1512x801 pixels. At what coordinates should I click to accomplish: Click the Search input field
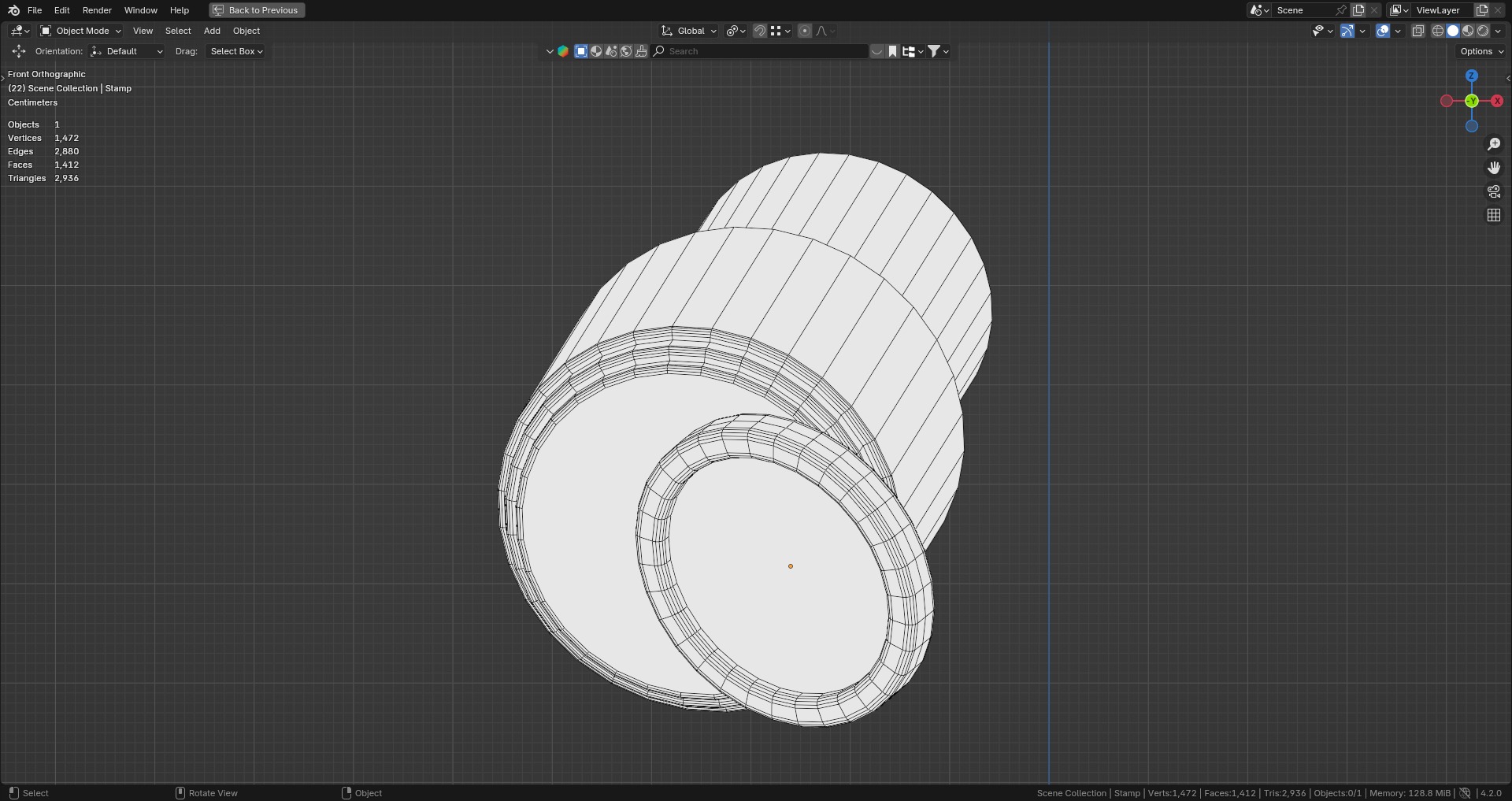point(761,51)
